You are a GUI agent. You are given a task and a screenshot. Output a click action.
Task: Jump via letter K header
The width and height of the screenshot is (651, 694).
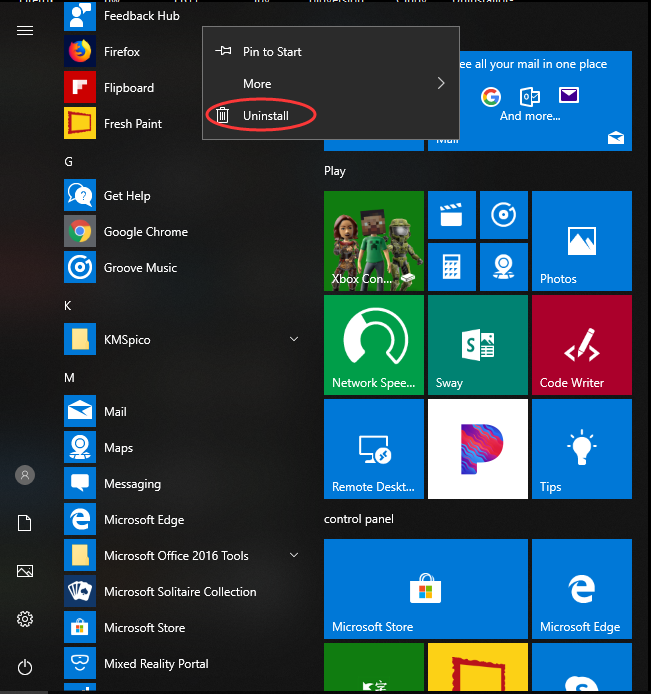coord(68,306)
